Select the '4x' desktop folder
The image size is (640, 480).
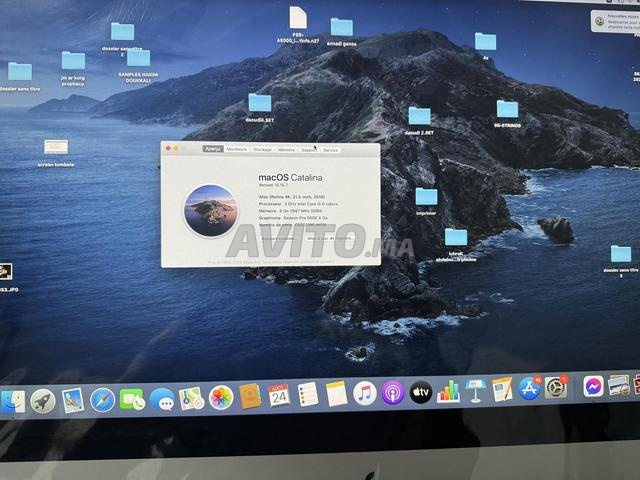tap(485, 46)
